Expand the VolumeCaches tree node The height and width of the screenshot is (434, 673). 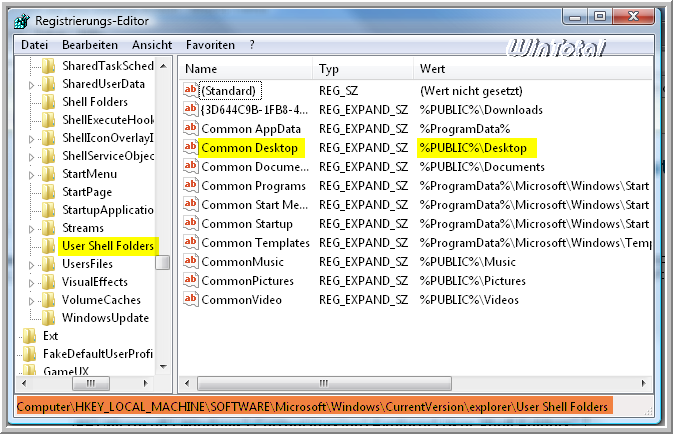(x=31, y=301)
